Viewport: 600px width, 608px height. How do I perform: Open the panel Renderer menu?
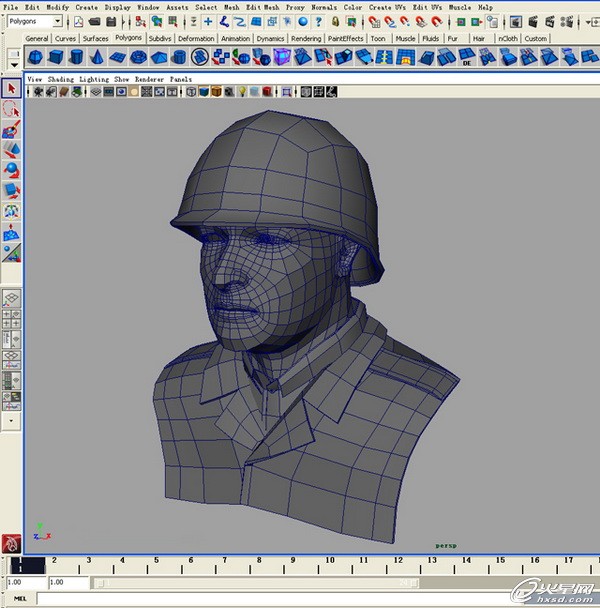pyautogui.click(x=149, y=79)
